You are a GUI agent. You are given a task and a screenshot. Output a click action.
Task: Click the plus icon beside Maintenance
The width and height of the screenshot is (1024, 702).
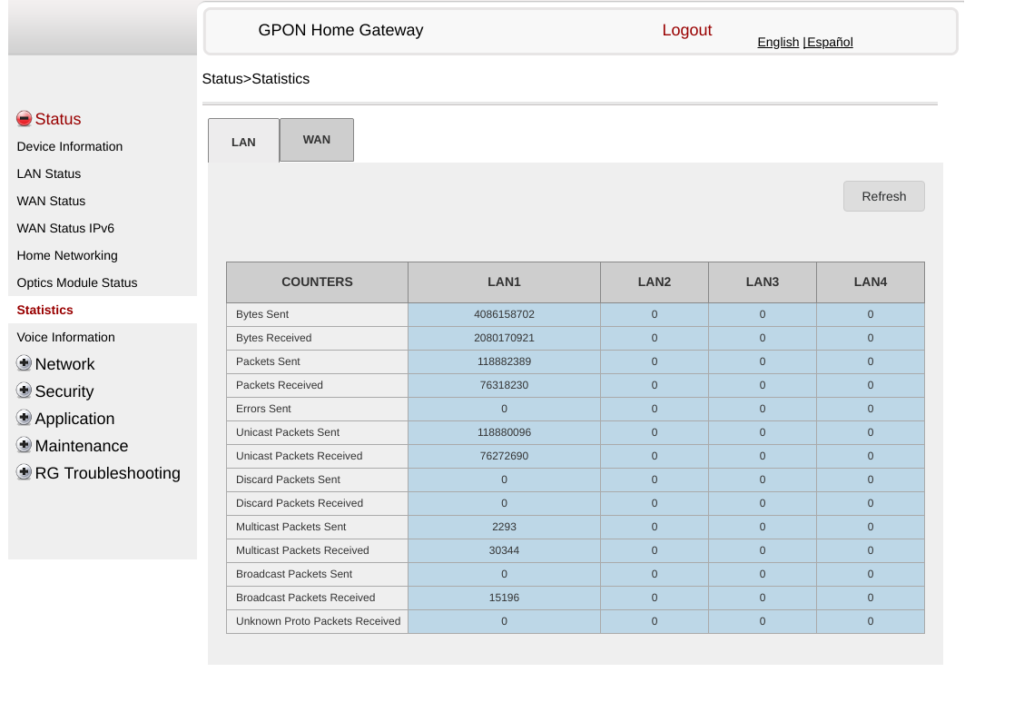[x=22, y=445]
